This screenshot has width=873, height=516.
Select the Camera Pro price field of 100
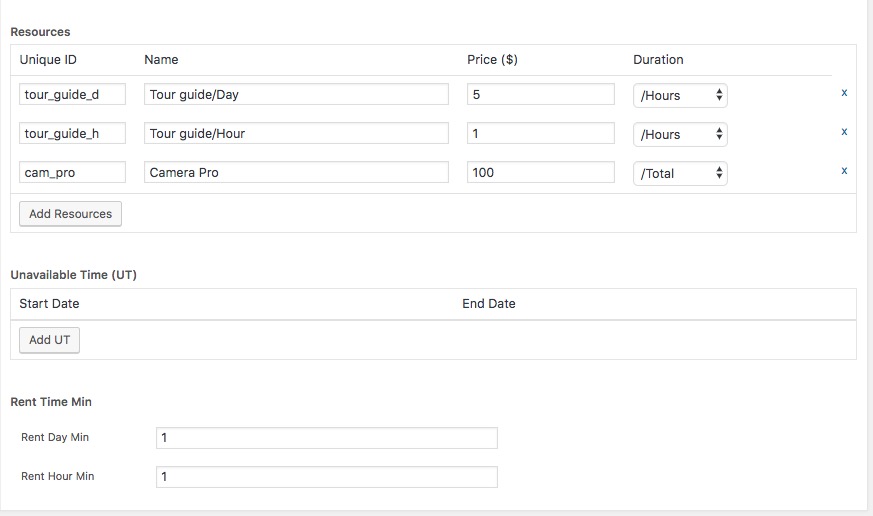[x=540, y=172]
